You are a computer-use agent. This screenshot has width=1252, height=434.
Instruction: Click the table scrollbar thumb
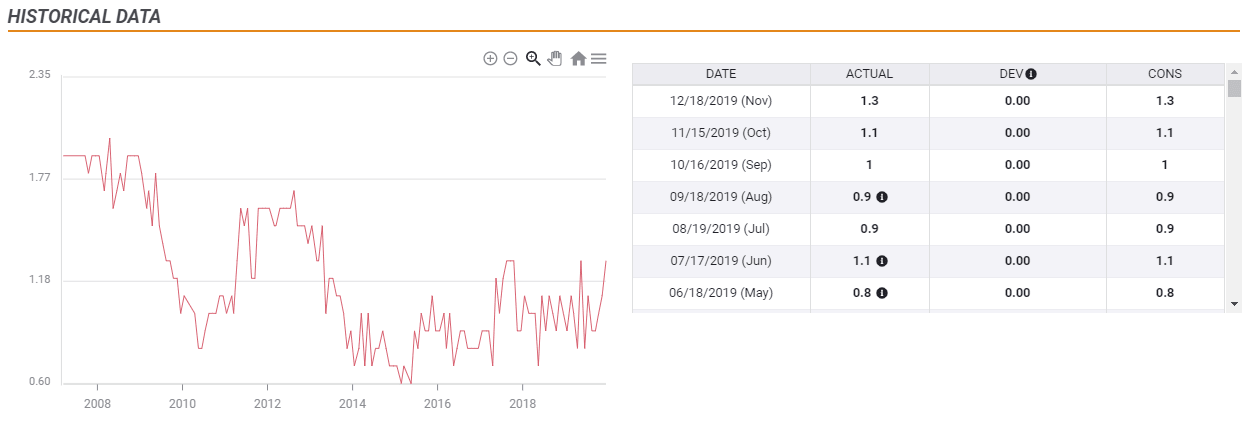click(1234, 90)
